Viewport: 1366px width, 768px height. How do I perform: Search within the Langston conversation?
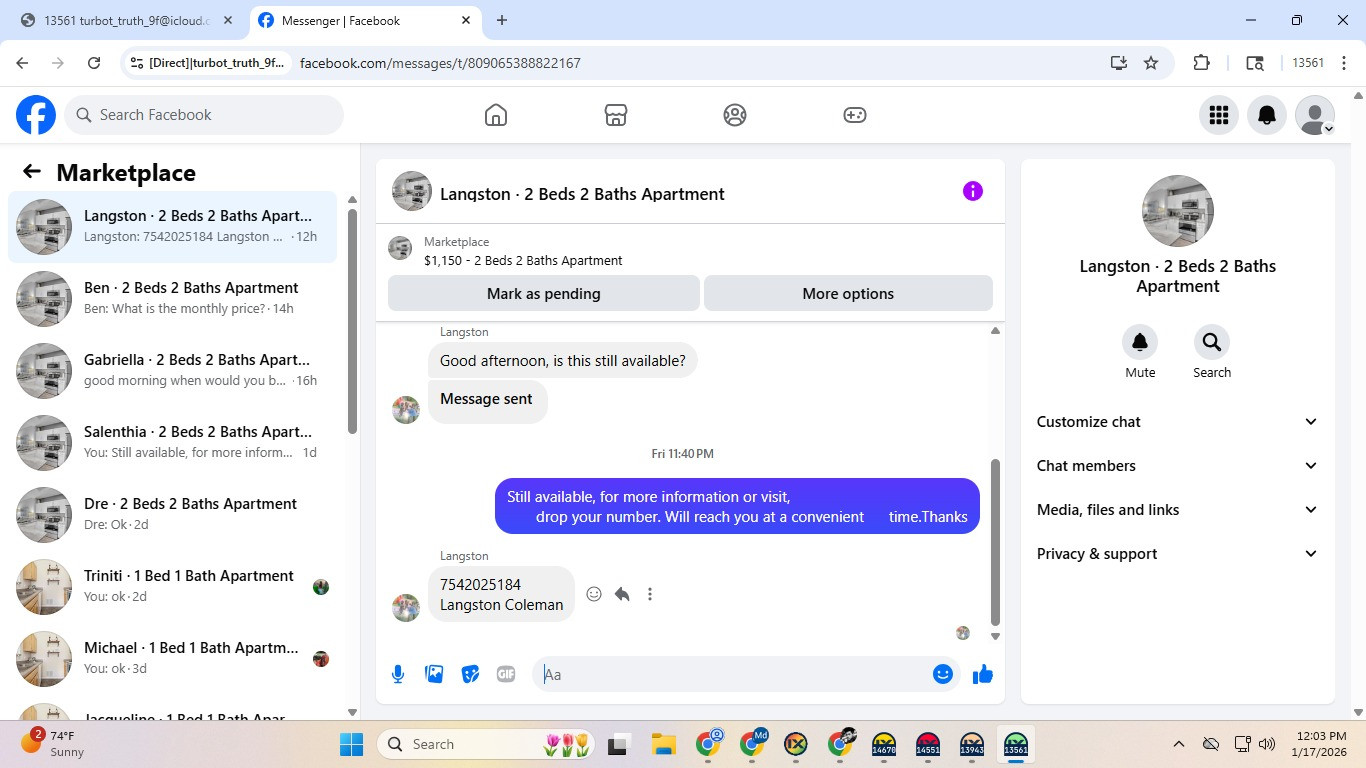coord(1212,342)
